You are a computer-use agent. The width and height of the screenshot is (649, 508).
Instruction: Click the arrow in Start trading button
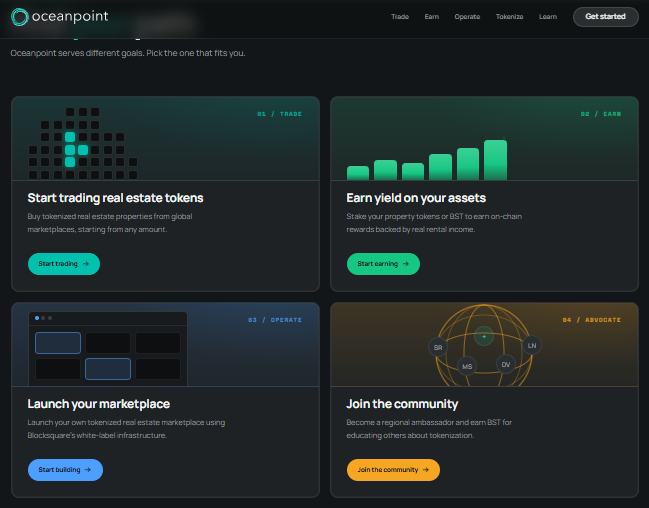[x=86, y=264]
